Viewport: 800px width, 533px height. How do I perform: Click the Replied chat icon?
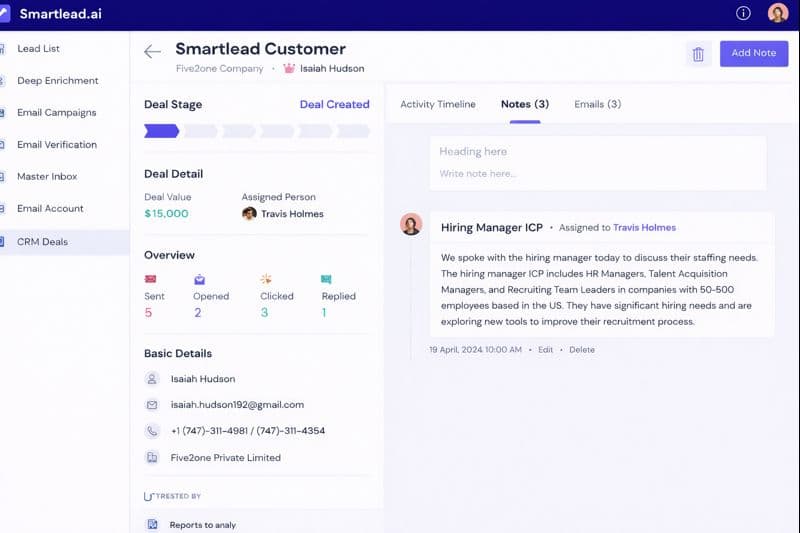[326, 279]
